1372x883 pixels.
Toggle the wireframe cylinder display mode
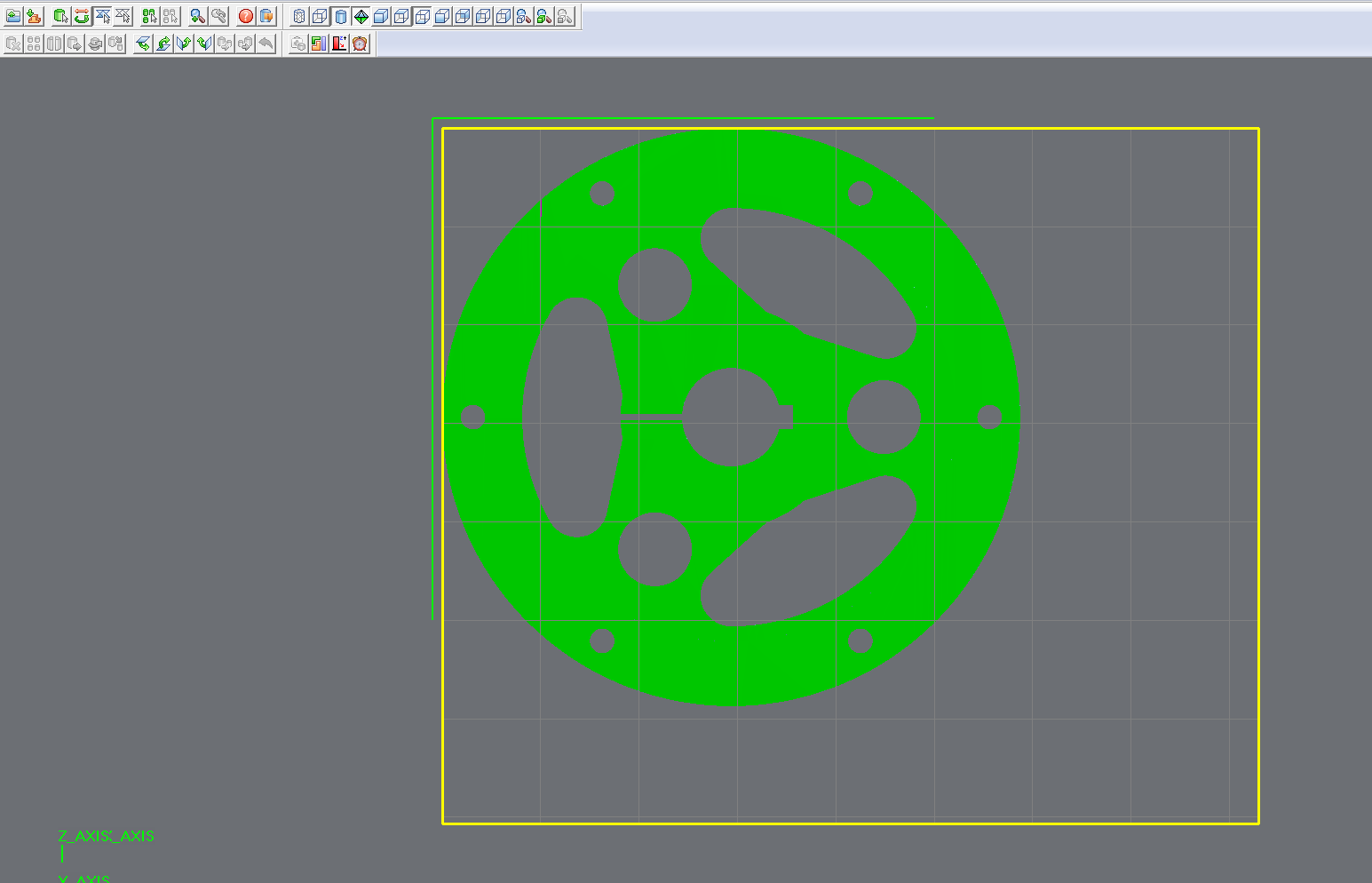point(299,16)
